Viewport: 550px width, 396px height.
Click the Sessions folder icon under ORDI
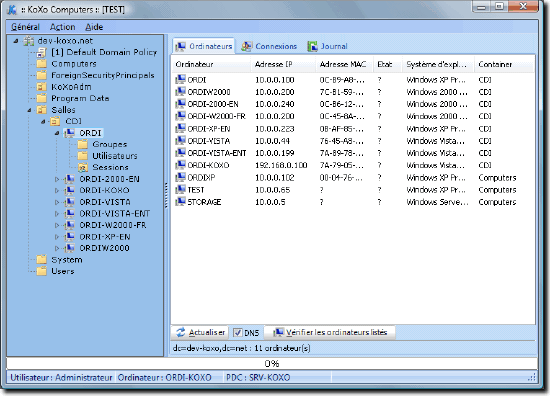[x=83, y=167]
